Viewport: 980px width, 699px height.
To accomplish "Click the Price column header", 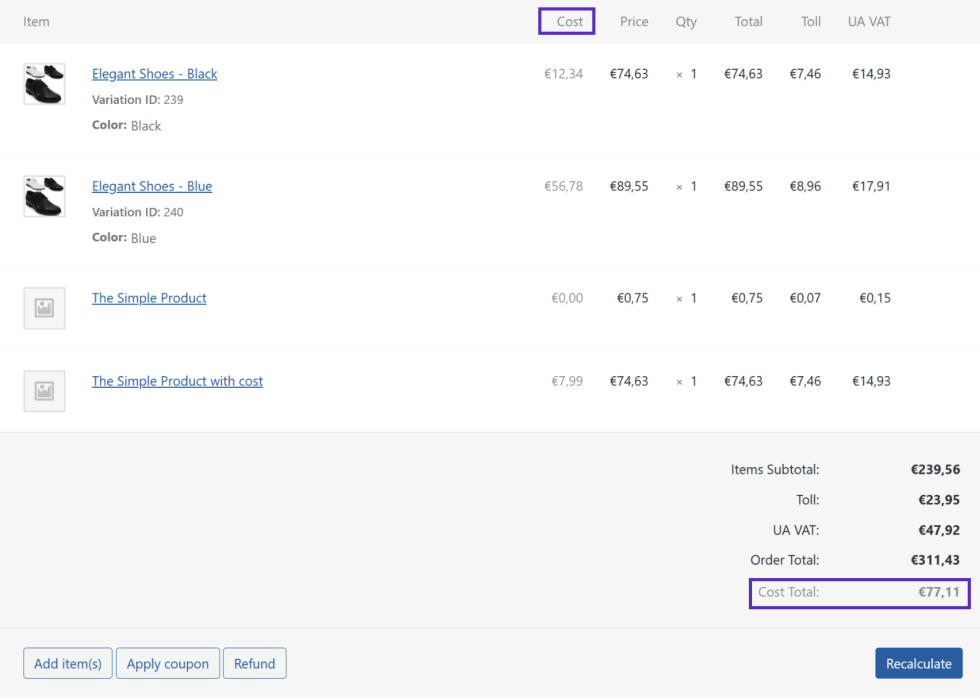I will click(634, 21).
